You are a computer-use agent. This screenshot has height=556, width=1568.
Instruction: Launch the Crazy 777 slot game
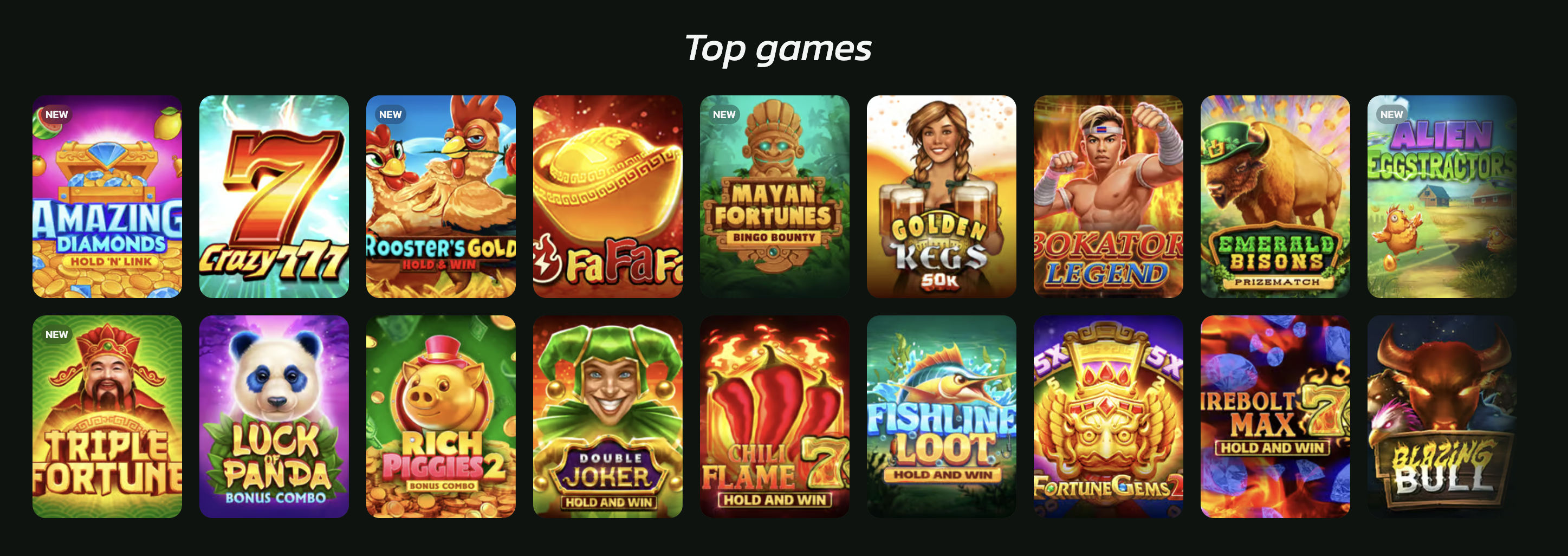pyautogui.click(x=274, y=197)
